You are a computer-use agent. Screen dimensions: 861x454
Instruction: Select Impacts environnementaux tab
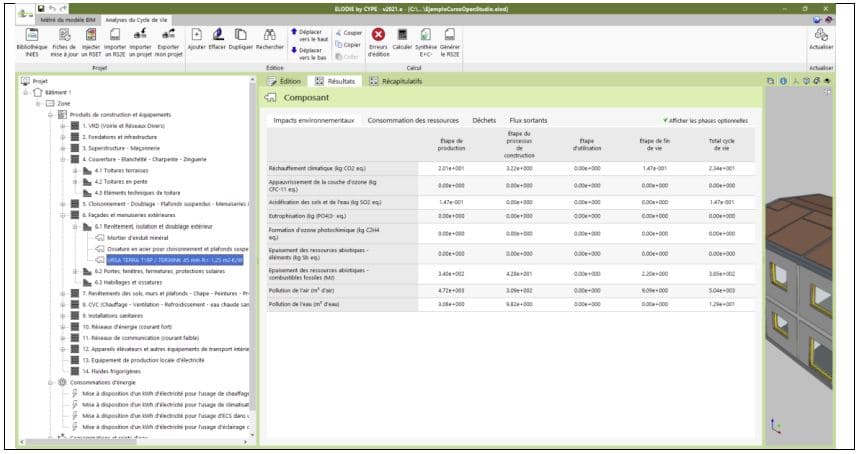[314, 120]
